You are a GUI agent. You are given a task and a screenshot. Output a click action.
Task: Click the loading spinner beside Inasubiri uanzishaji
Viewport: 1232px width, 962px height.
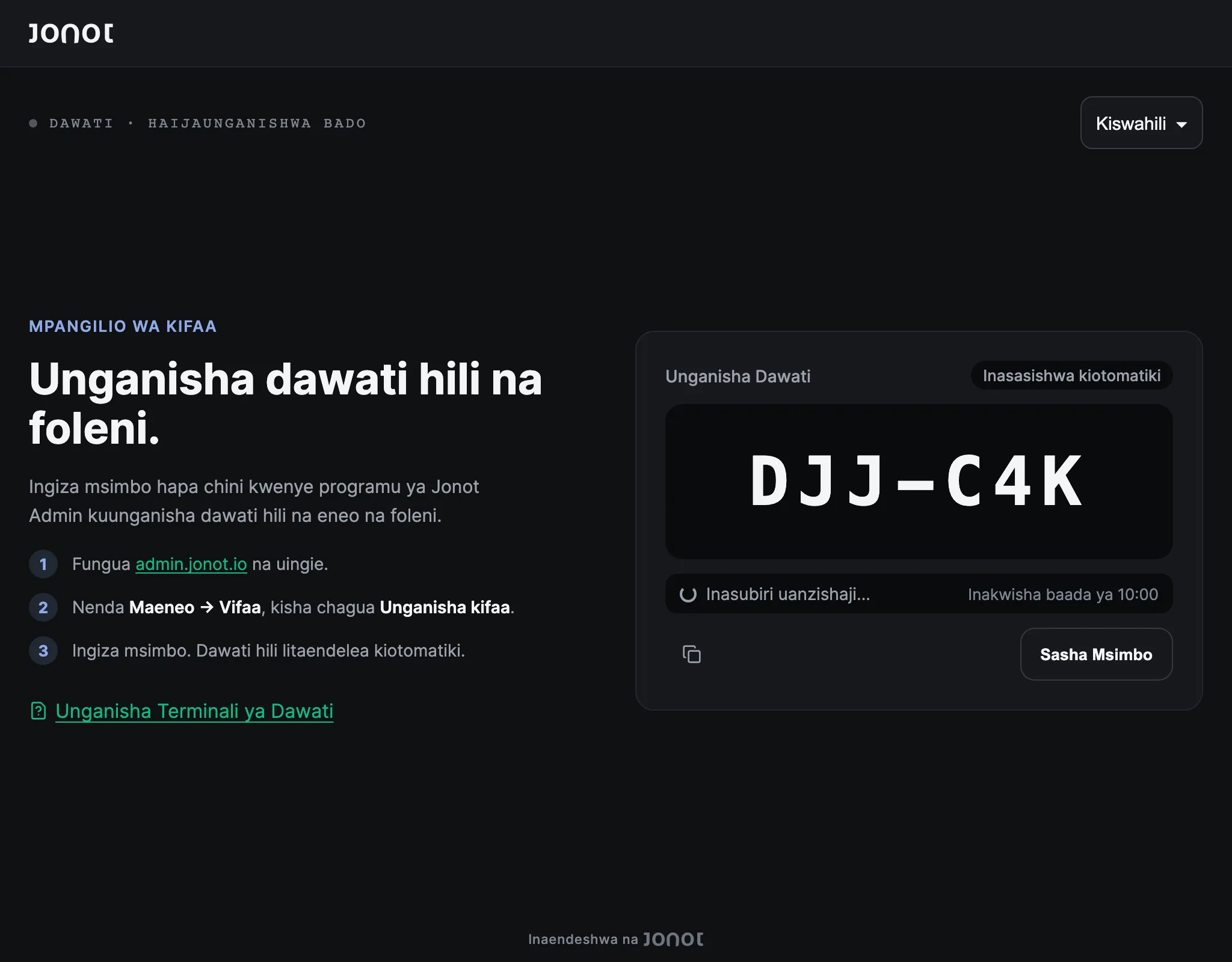pyautogui.click(x=688, y=594)
